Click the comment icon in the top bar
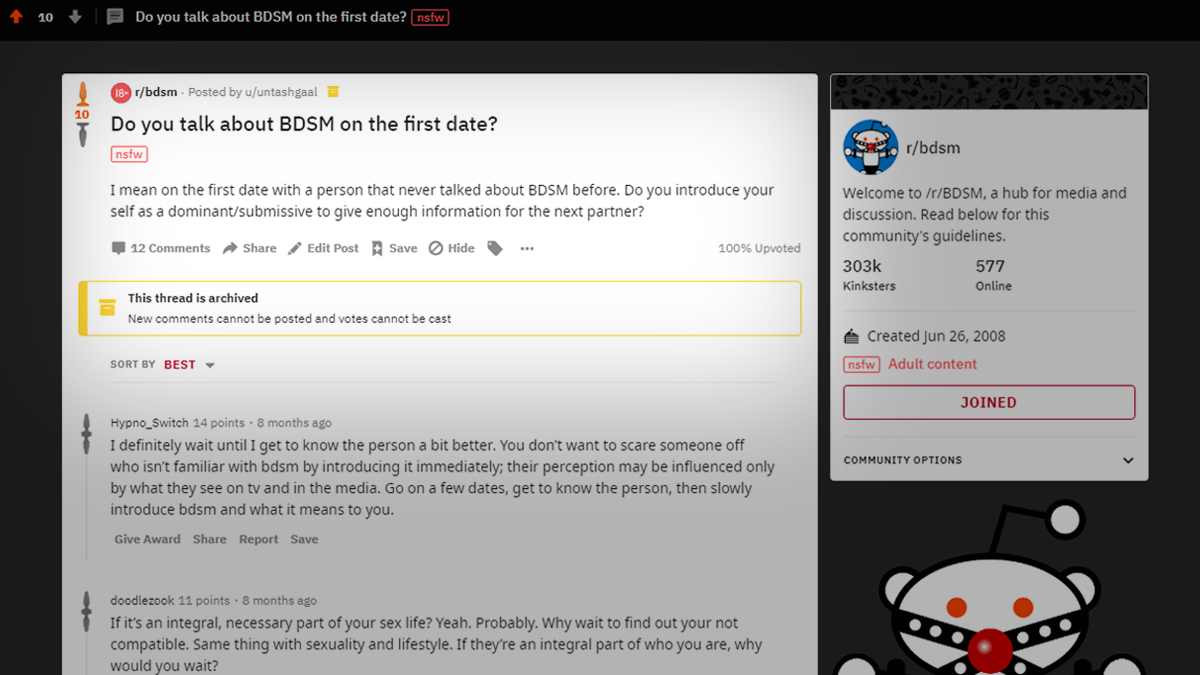Image resolution: width=1200 pixels, height=675 pixels. click(115, 17)
